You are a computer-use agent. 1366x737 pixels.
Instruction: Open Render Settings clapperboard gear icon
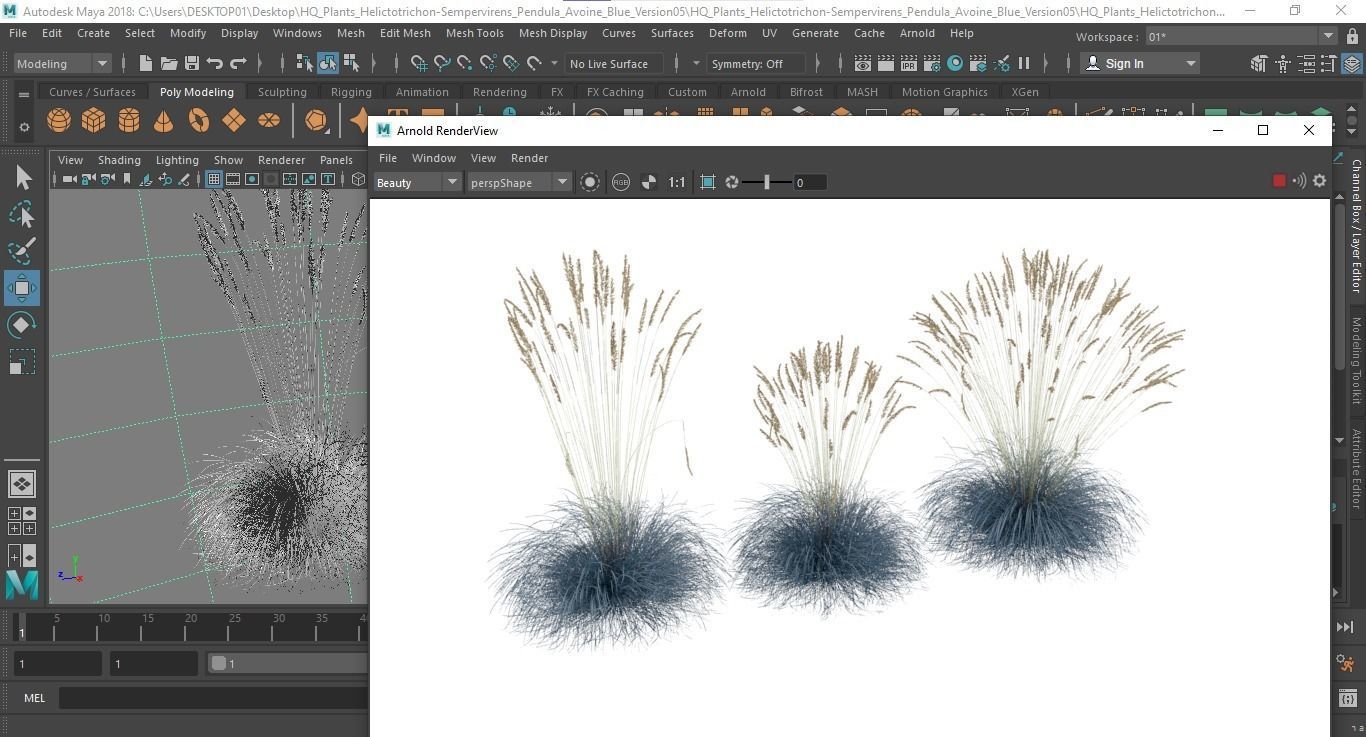click(x=932, y=63)
